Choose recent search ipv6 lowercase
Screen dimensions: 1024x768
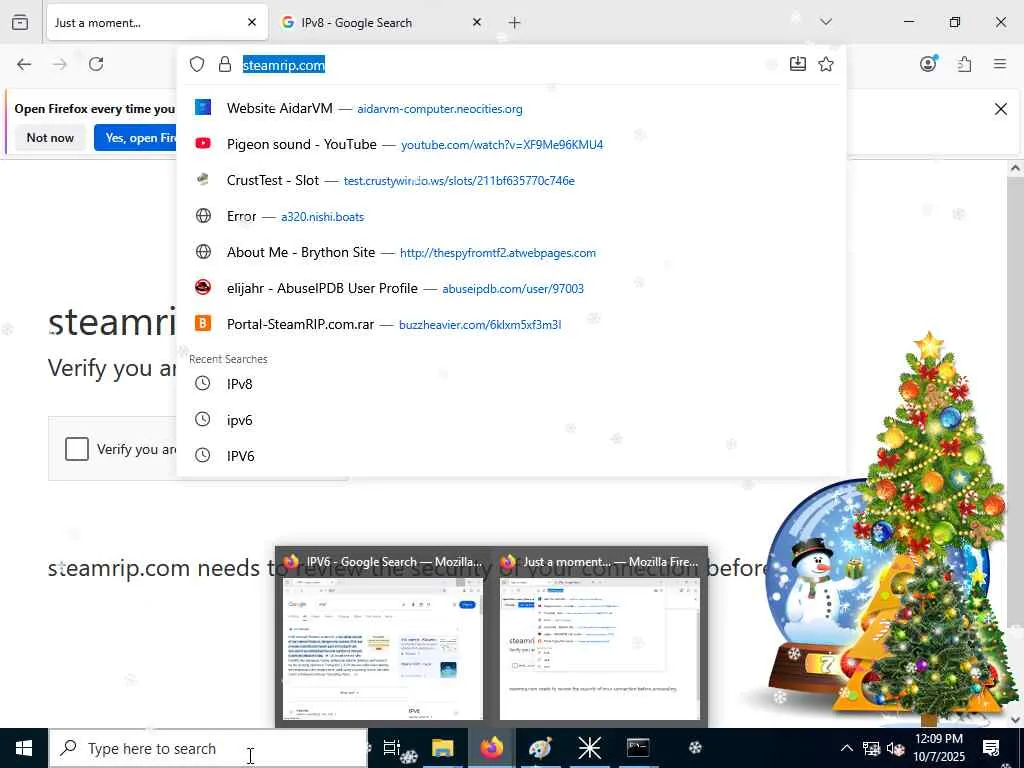pyautogui.click(x=511, y=420)
